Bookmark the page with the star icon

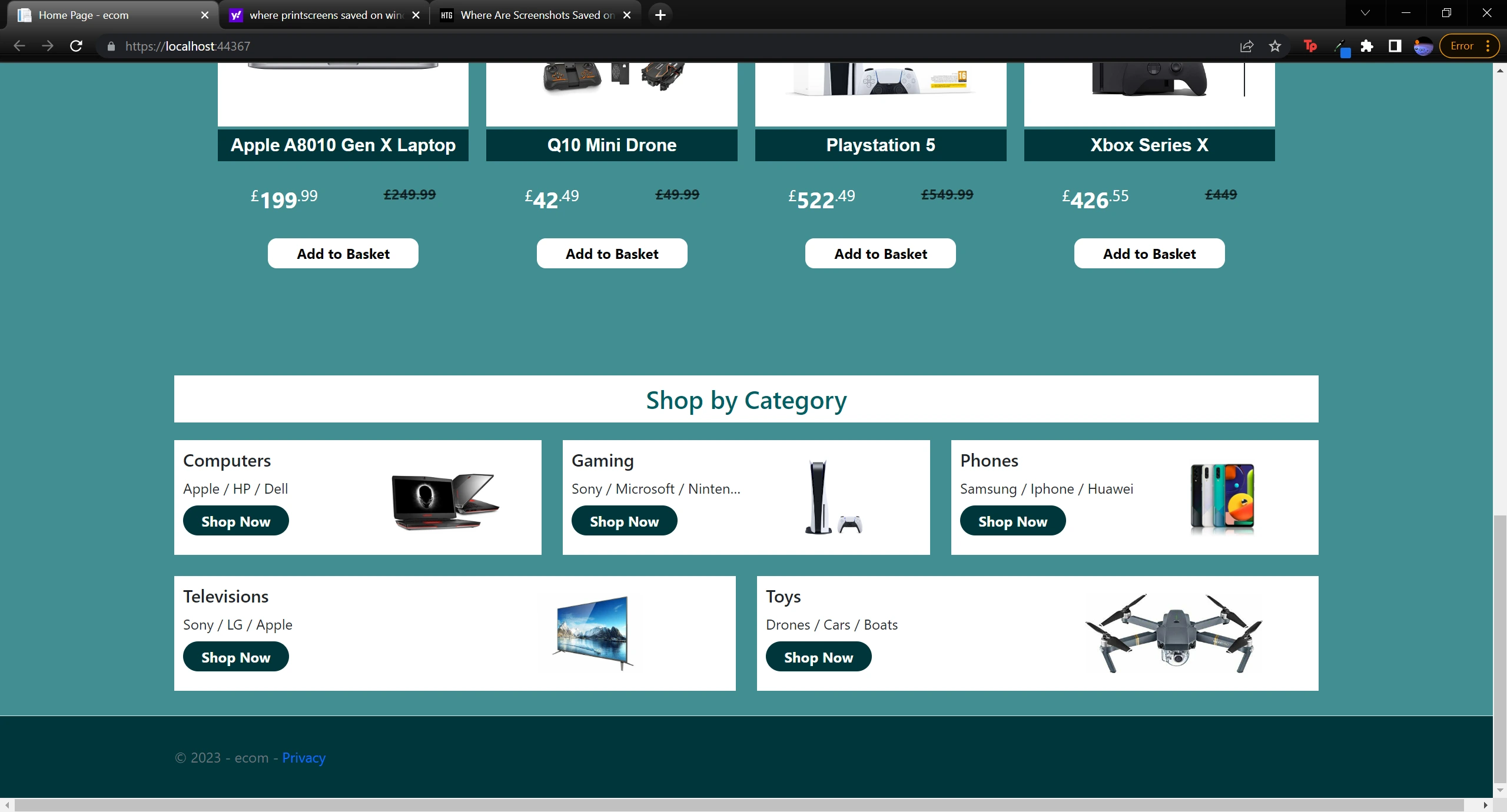[1275, 46]
